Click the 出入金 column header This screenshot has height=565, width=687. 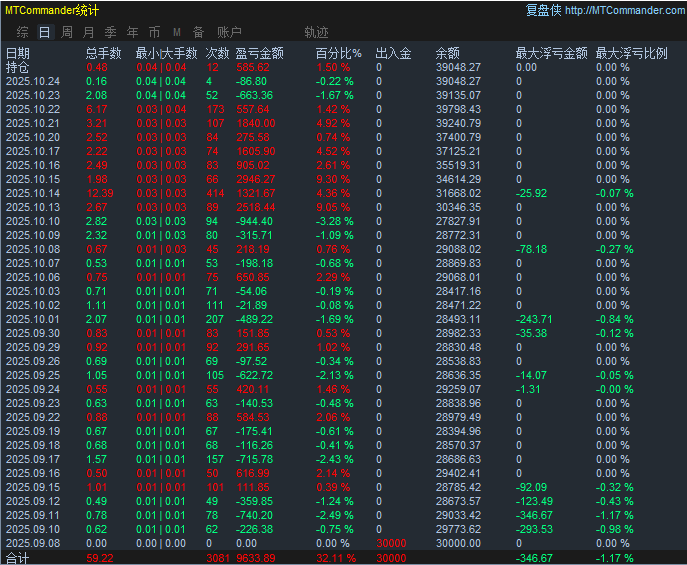click(393, 53)
